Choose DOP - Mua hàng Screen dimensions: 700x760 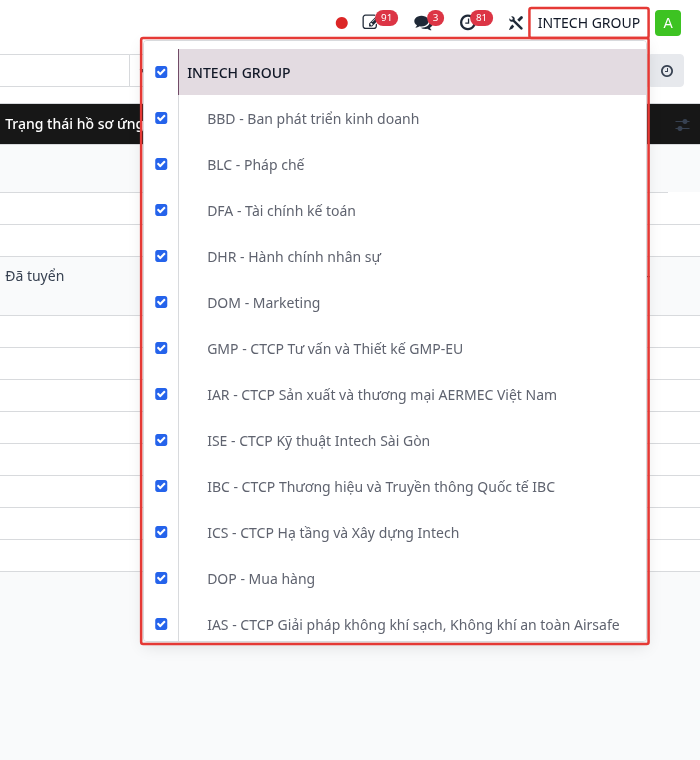[x=412, y=579]
